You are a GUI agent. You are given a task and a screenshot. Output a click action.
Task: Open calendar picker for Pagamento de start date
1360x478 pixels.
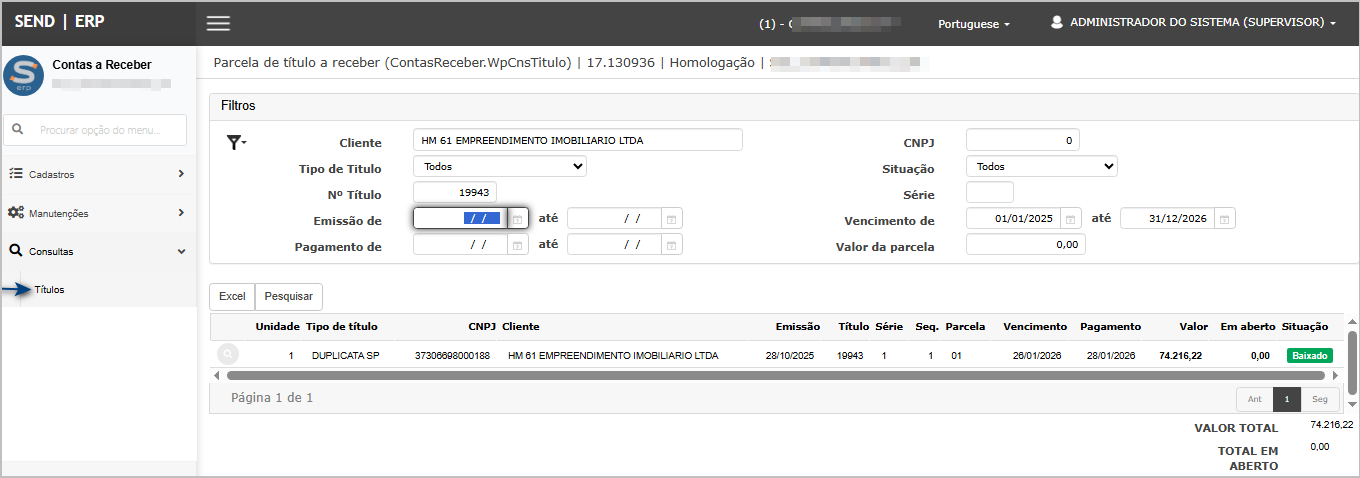pyautogui.click(x=518, y=245)
